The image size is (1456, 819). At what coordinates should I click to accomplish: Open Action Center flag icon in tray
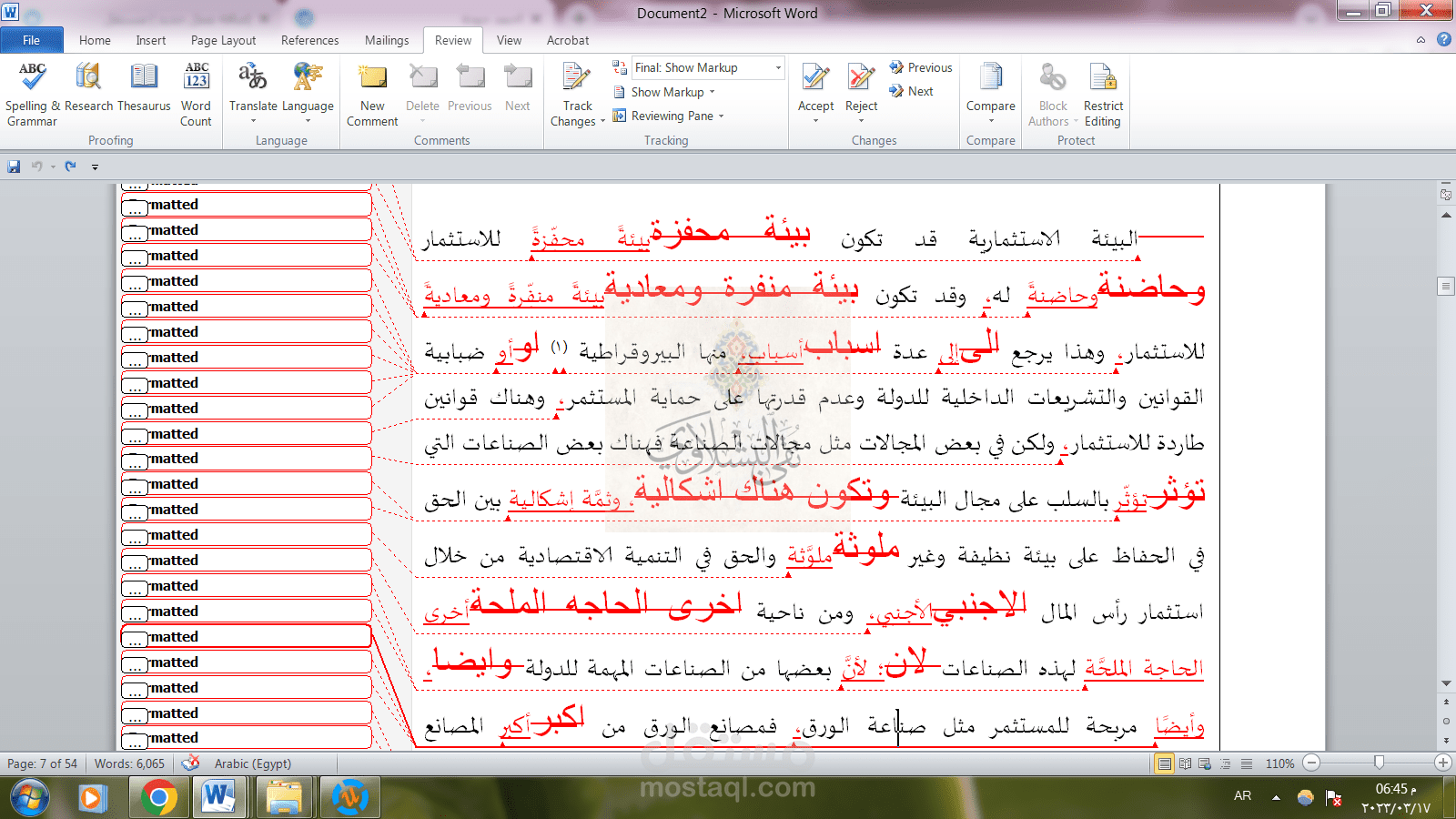point(1334,798)
